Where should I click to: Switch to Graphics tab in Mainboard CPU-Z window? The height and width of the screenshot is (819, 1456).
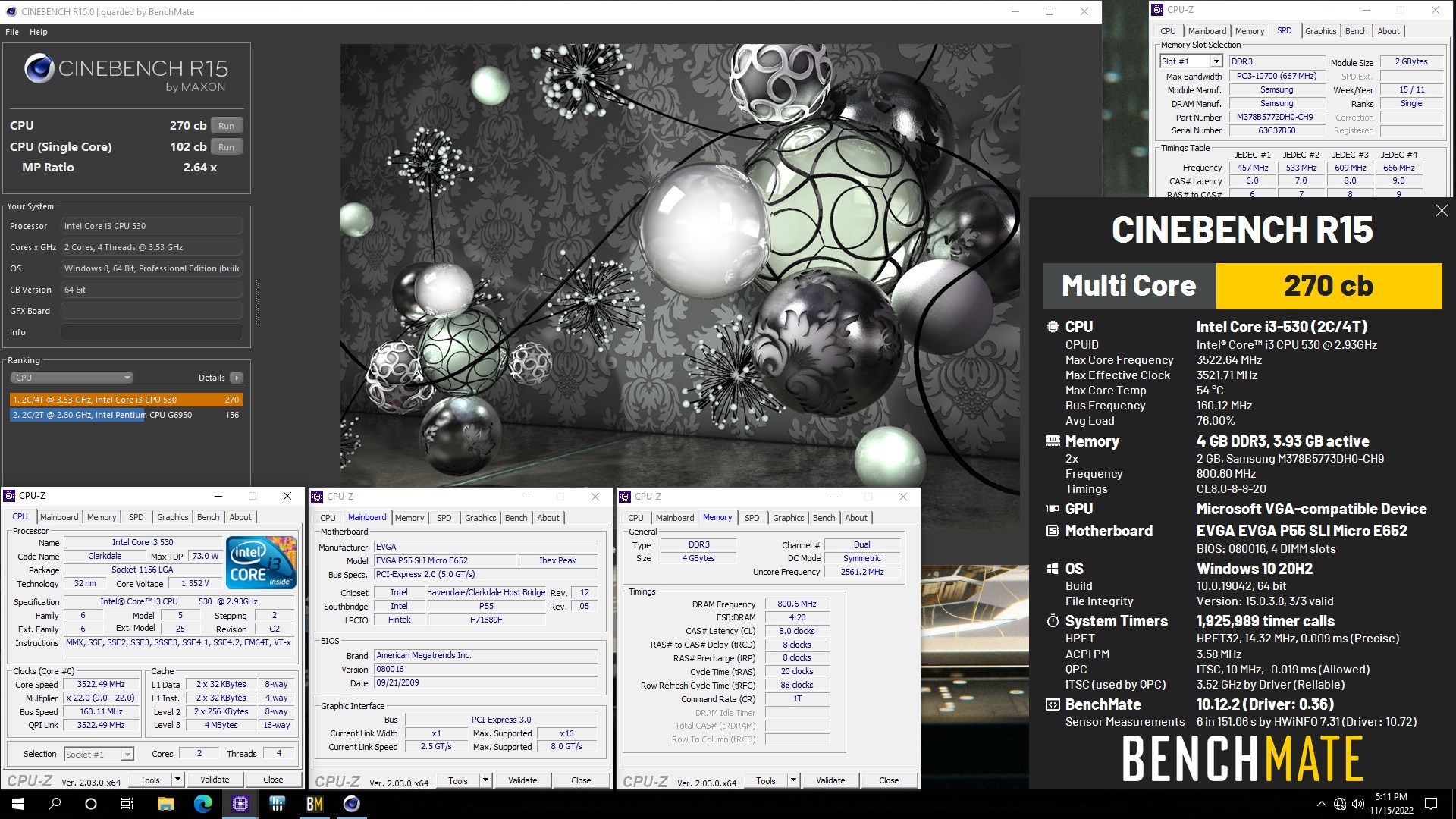click(x=481, y=518)
